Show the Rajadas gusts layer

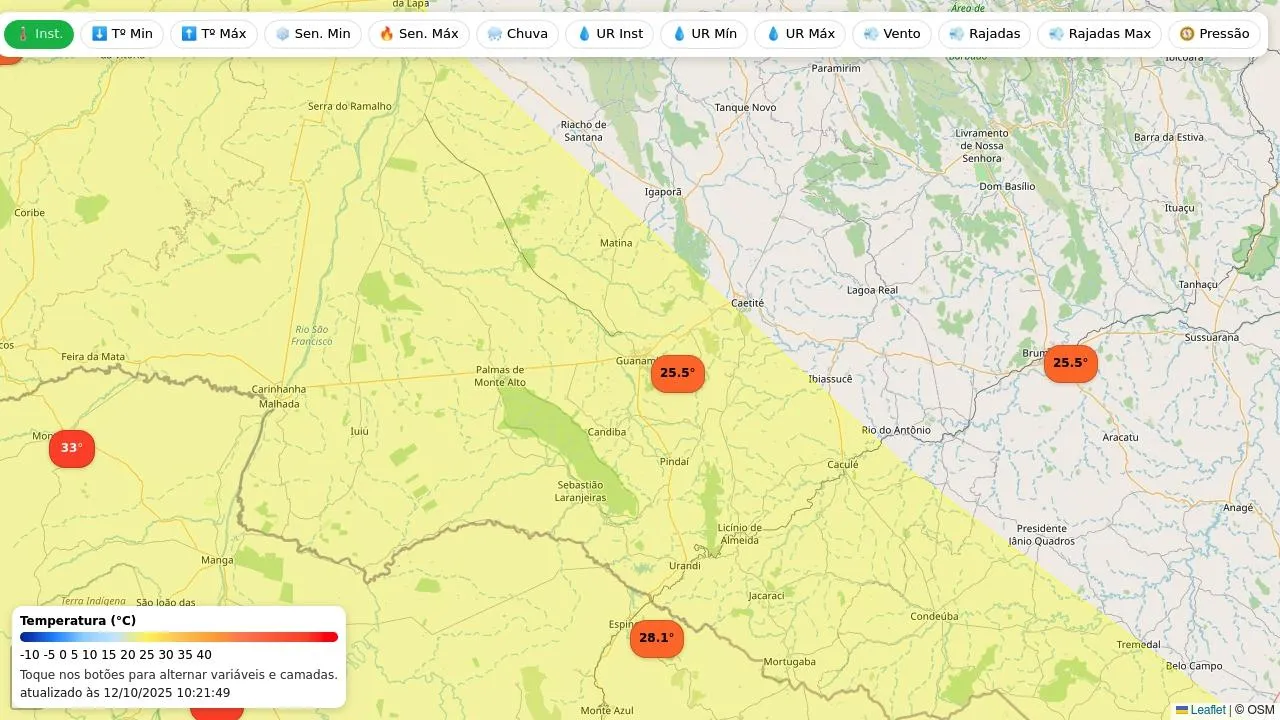pyautogui.click(x=984, y=34)
